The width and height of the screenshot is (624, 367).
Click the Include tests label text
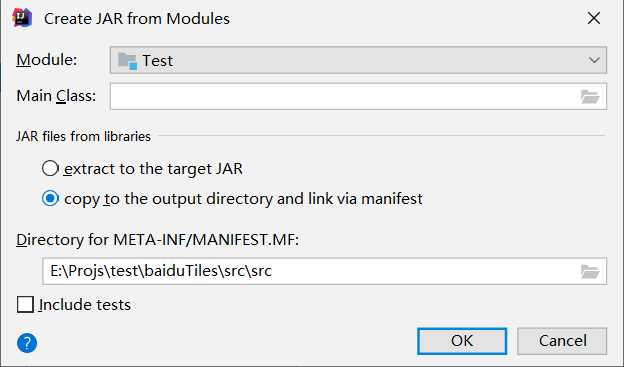(x=85, y=305)
